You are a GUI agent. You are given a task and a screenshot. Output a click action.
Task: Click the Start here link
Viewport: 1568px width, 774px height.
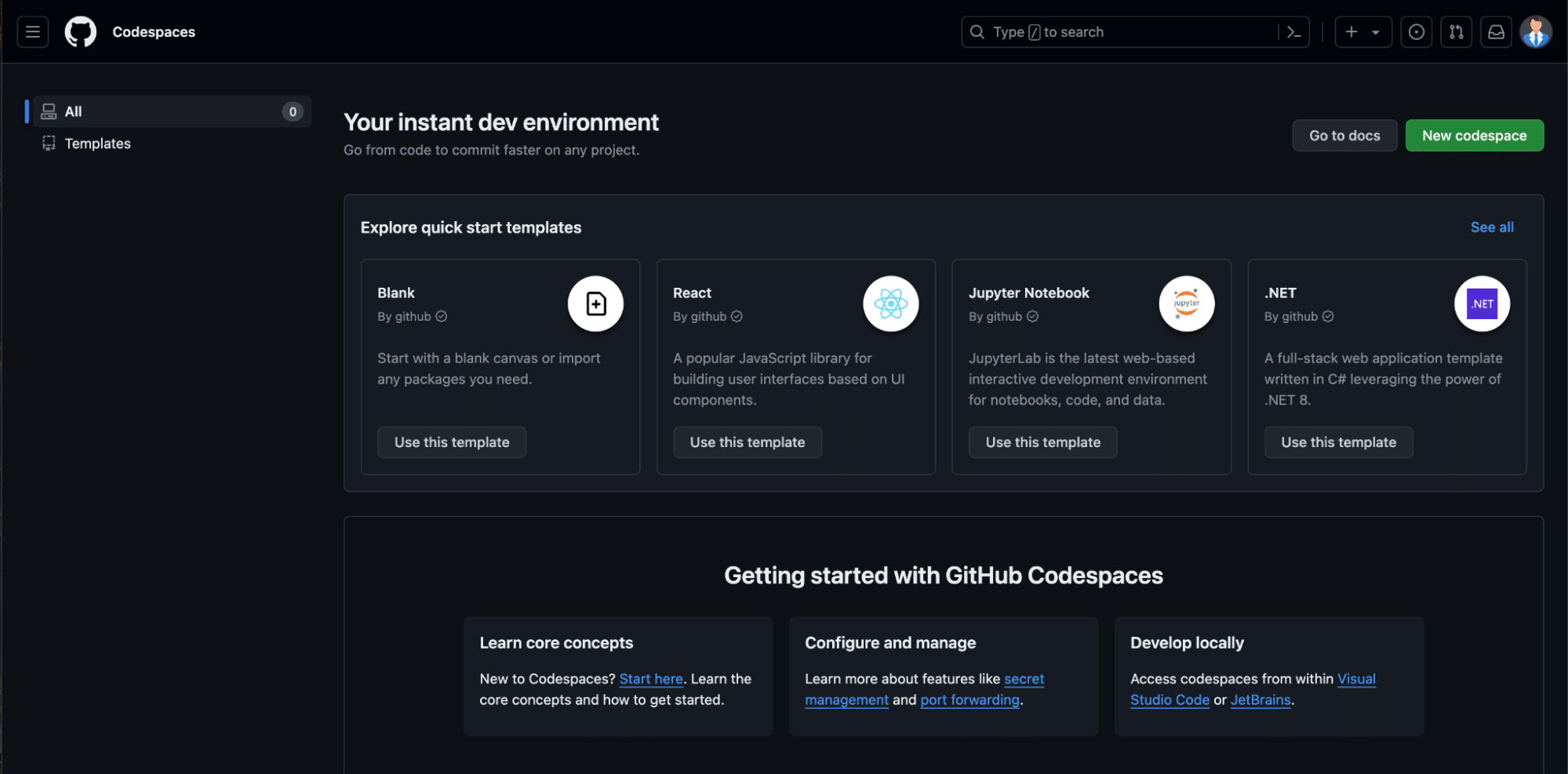[x=650, y=679]
